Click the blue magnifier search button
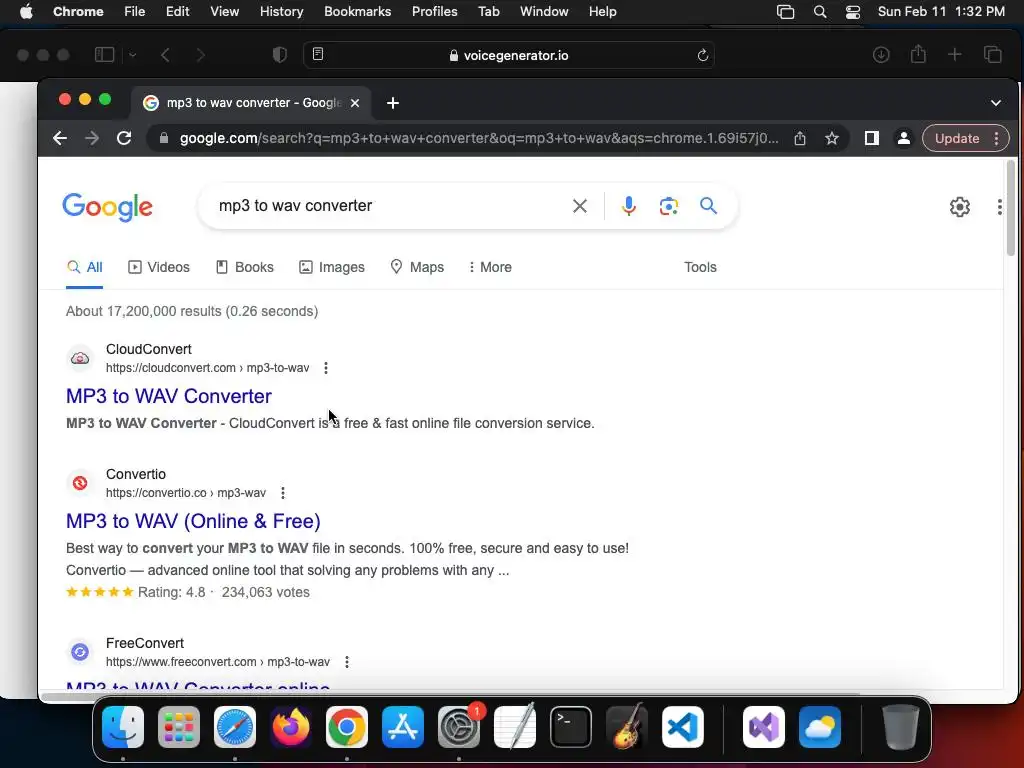Screen dimensions: 1024x768 [x=709, y=206]
